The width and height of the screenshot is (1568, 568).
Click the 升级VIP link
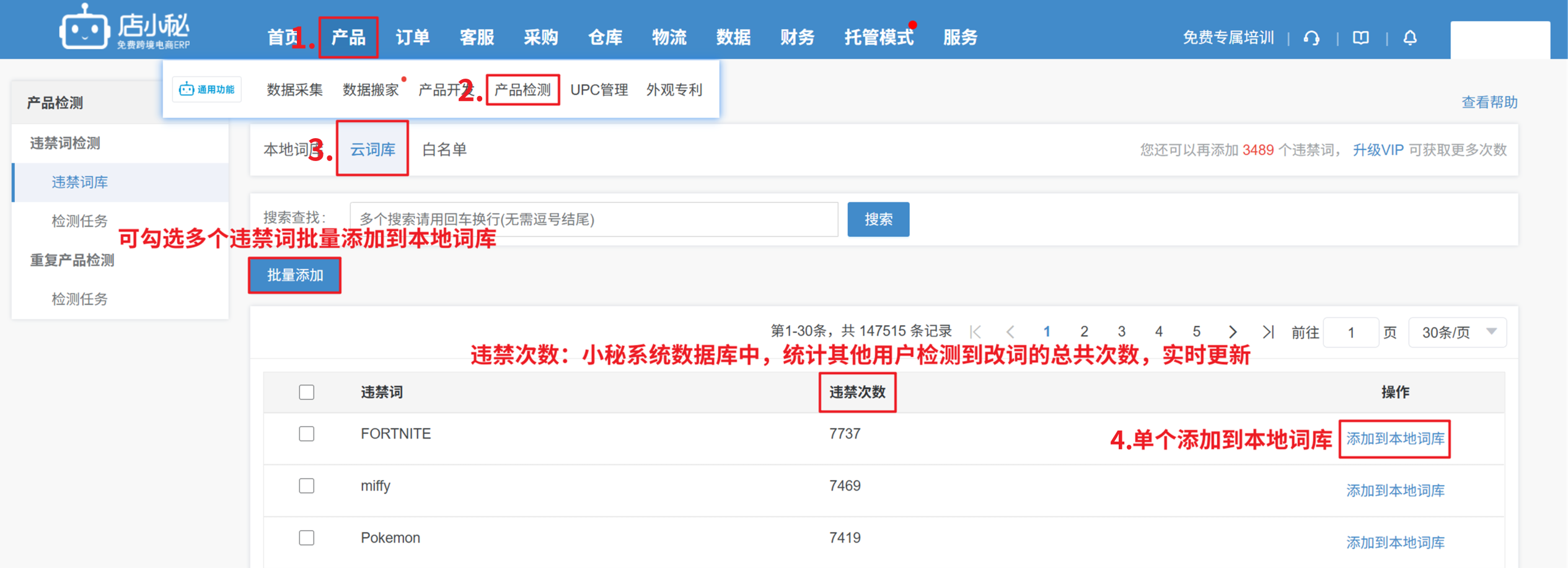click(x=1377, y=150)
